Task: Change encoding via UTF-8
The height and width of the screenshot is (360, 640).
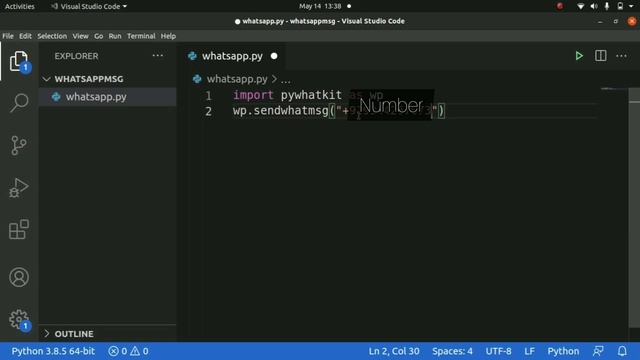Action: (498, 351)
